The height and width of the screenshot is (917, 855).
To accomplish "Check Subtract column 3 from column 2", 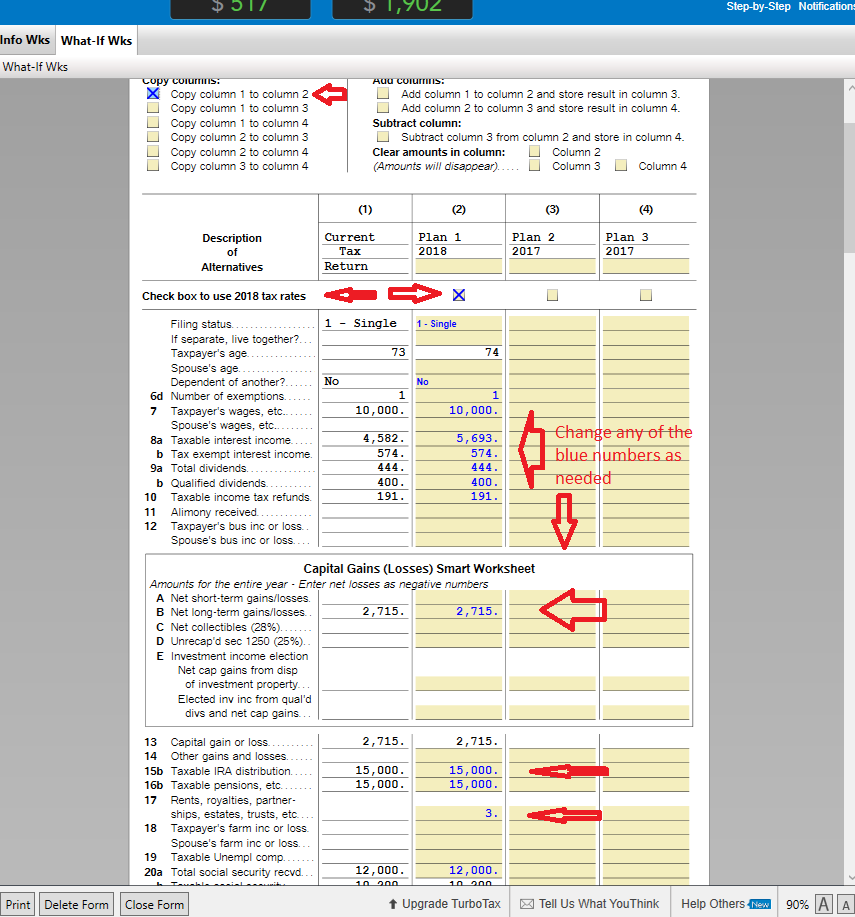I will tap(383, 137).
